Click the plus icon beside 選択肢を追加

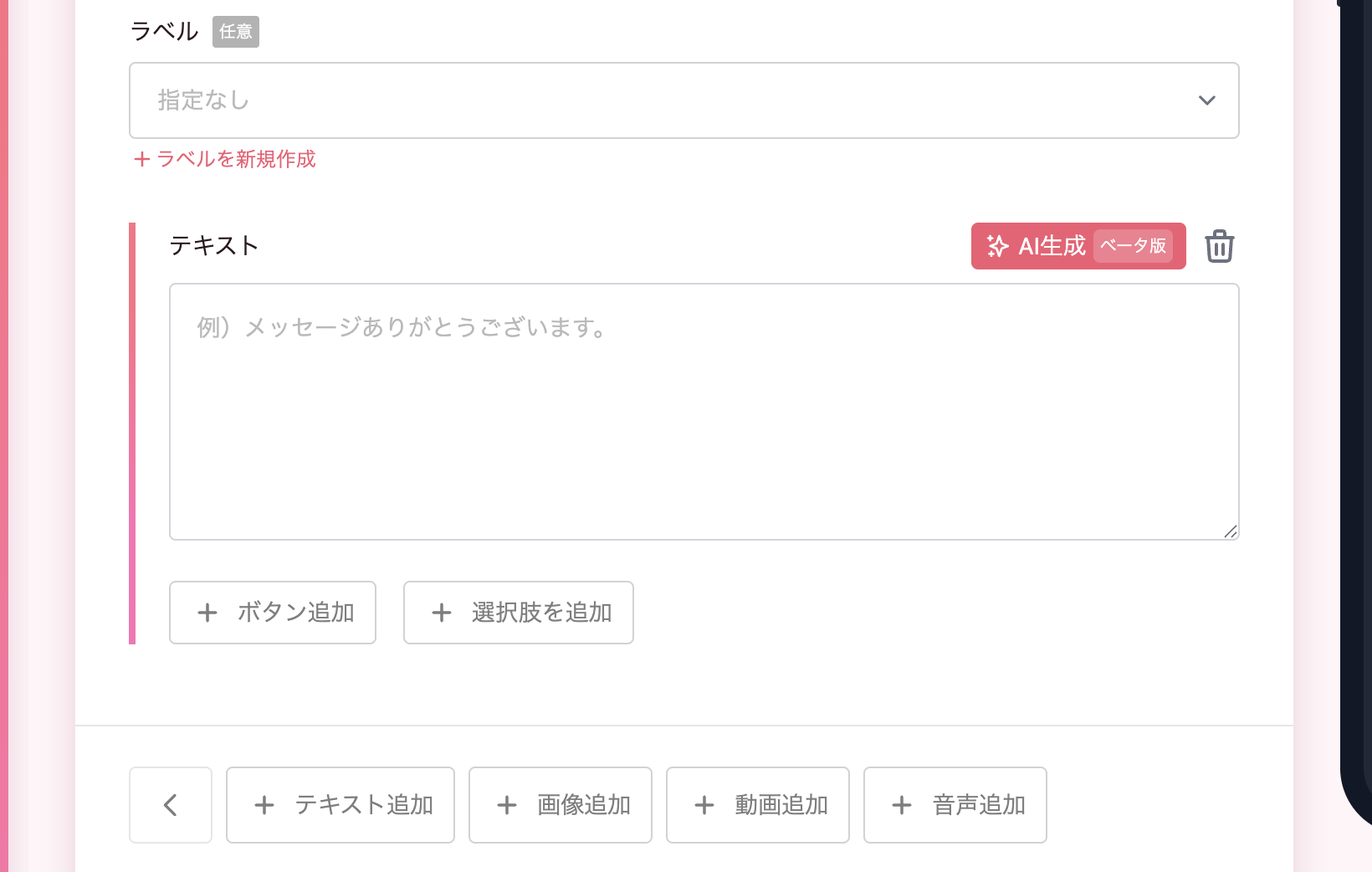point(442,613)
